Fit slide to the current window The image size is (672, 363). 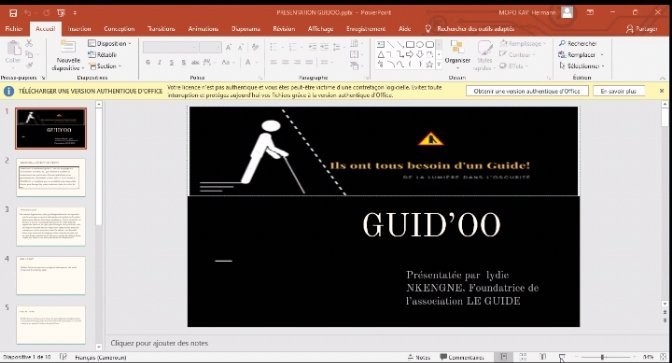coord(664,357)
